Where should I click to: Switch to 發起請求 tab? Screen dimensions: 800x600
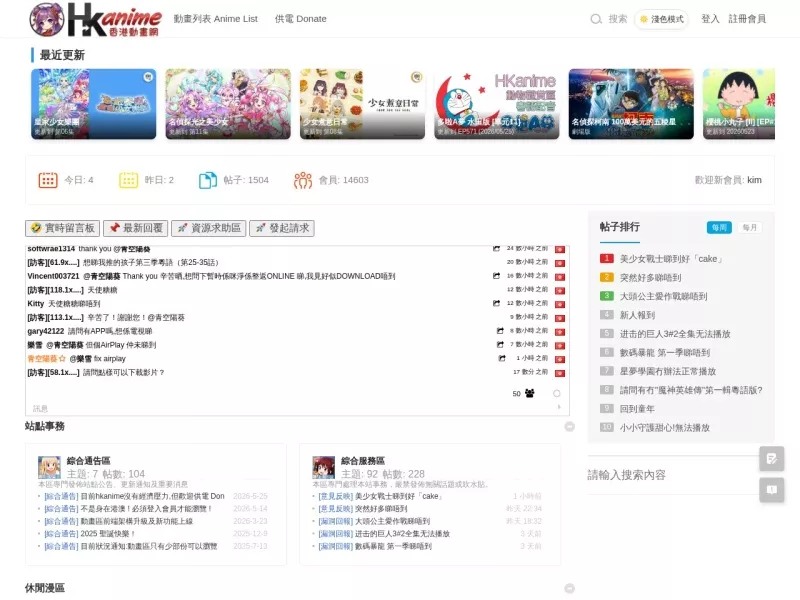pos(282,228)
